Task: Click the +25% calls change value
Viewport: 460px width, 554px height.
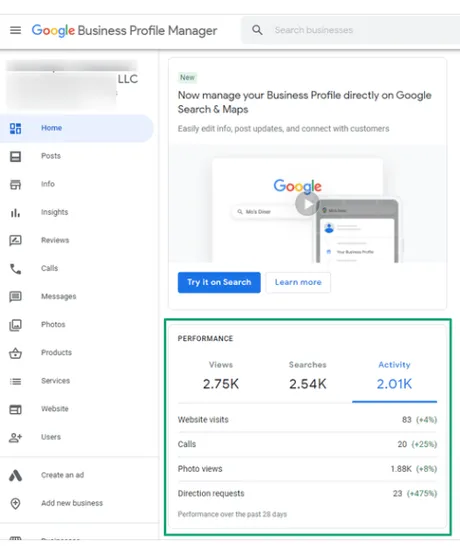Action: pos(424,444)
